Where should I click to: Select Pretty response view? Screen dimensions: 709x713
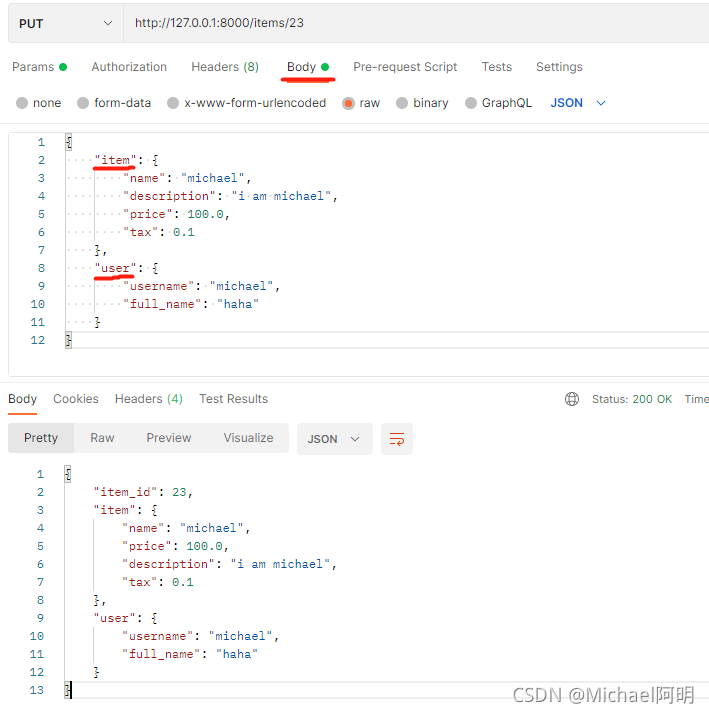coord(41,438)
